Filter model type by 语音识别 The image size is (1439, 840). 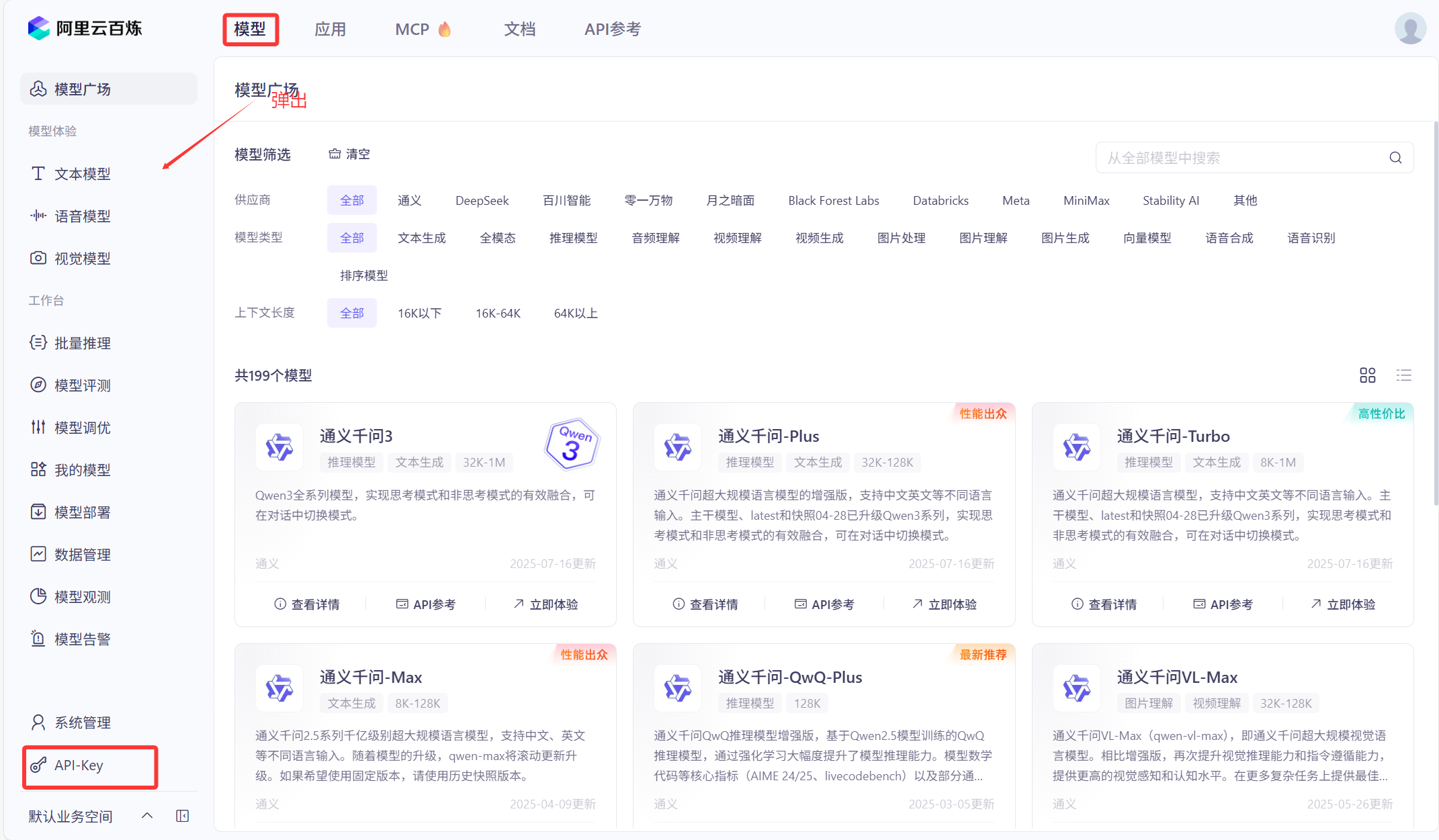tap(1311, 238)
